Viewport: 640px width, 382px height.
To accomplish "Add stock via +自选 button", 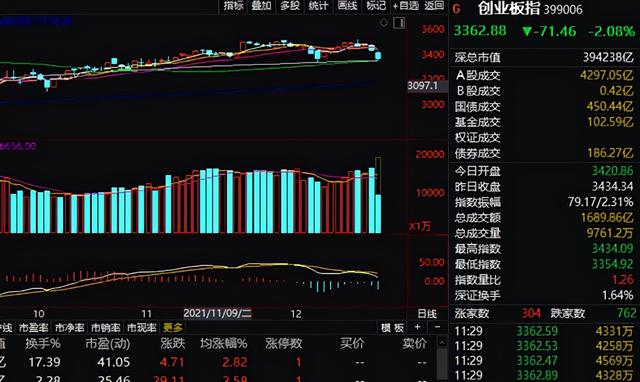I will (x=406, y=6).
